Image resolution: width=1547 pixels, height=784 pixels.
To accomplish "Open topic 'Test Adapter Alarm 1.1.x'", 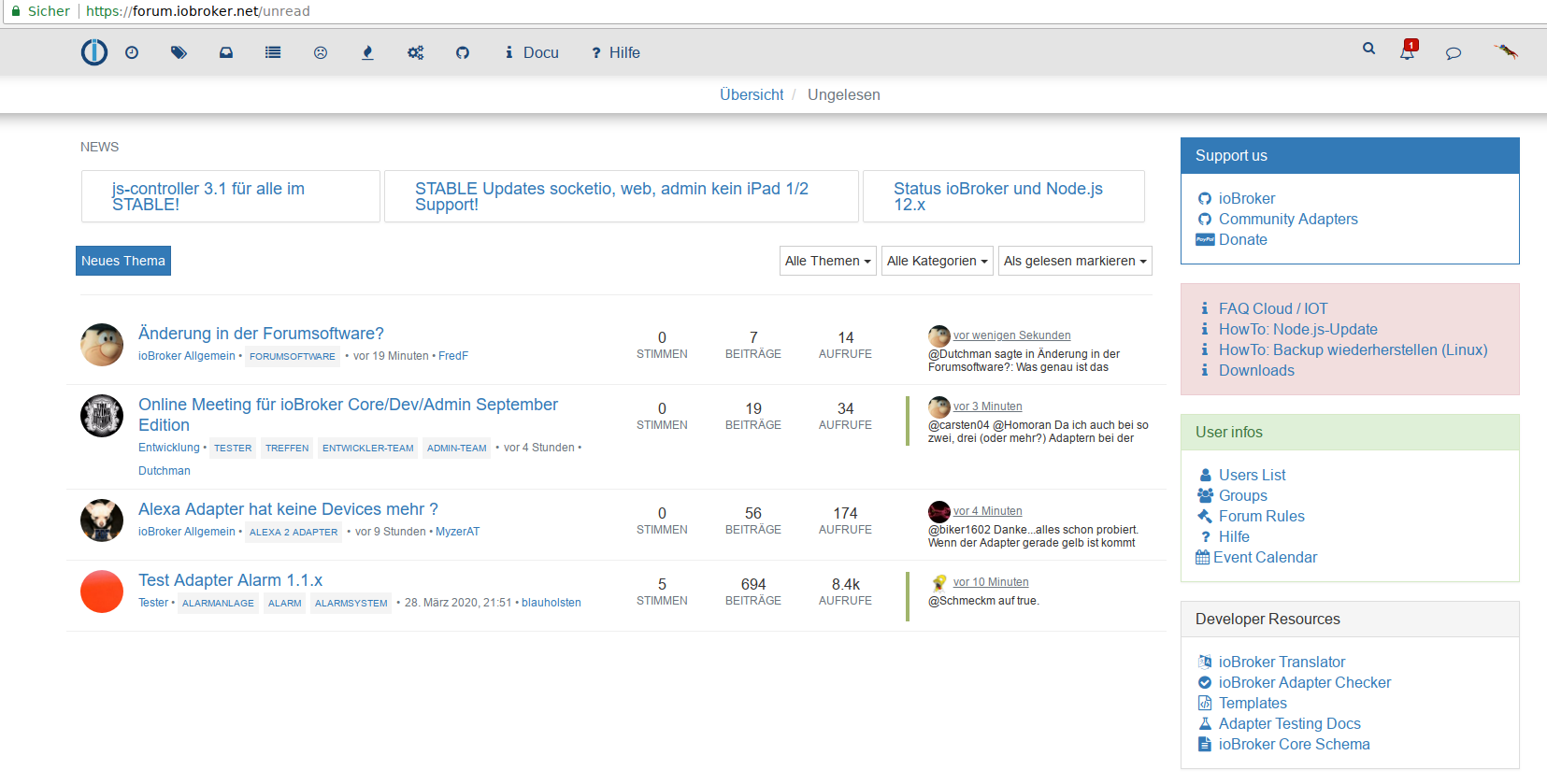I will tap(230, 580).
